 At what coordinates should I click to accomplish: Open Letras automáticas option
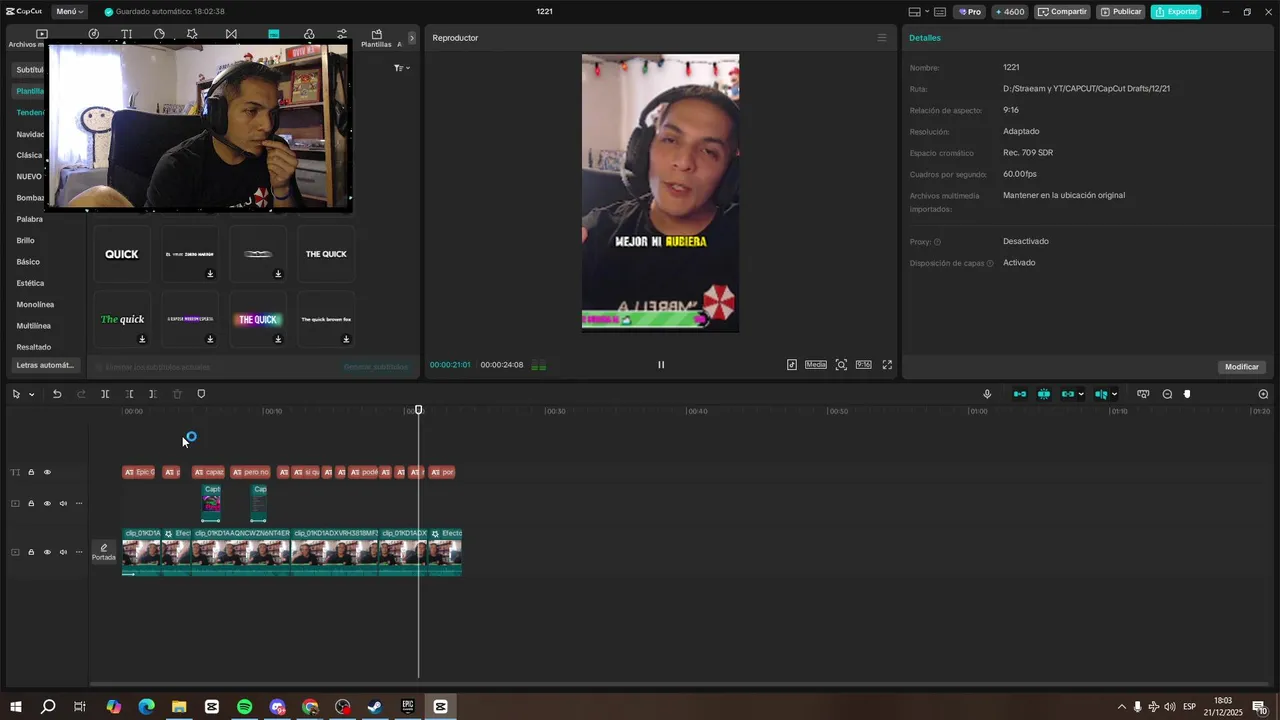[x=44, y=365]
